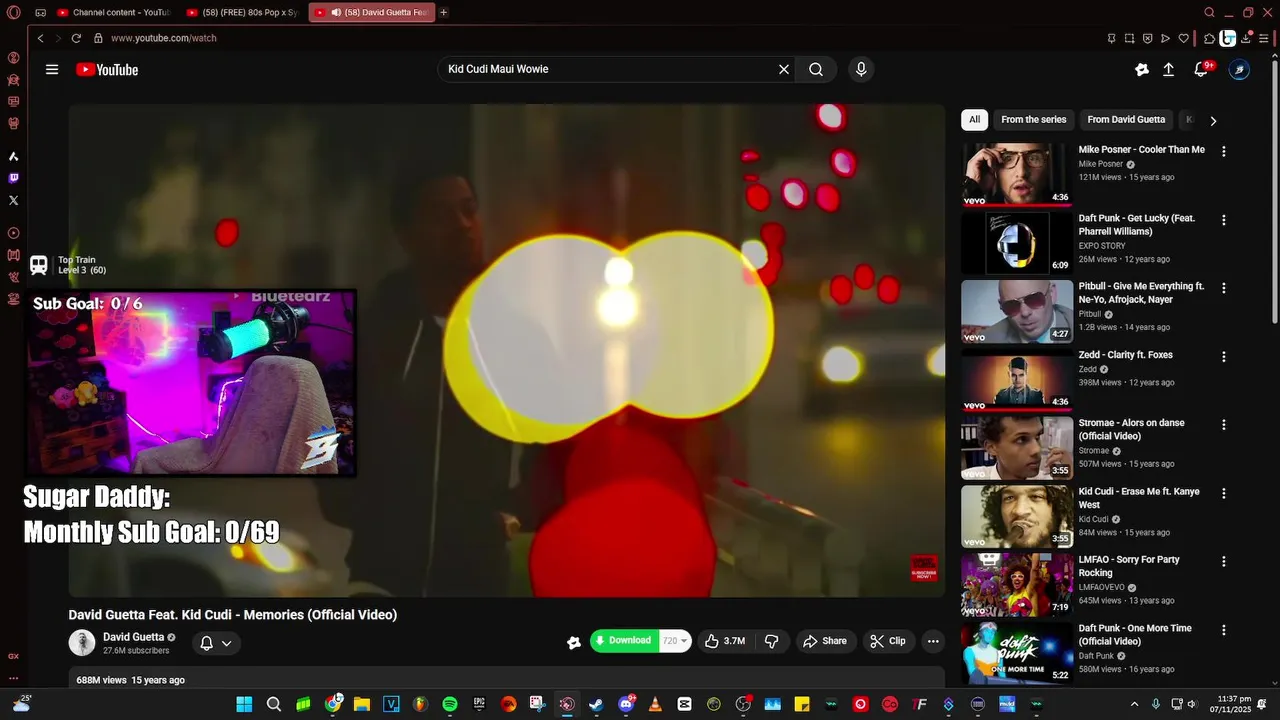The width and height of the screenshot is (1280, 720).
Task: Select the David Guetta Feat browser tab
Action: tap(371, 12)
